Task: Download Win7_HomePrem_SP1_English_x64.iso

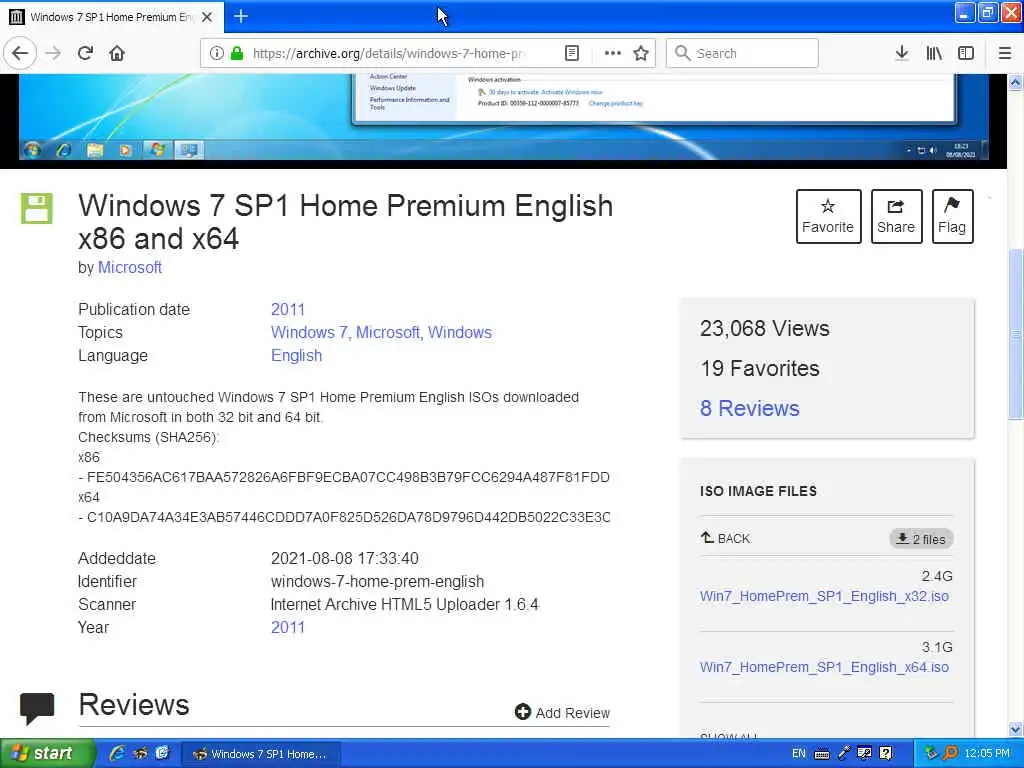Action: (x=824, y=667)
